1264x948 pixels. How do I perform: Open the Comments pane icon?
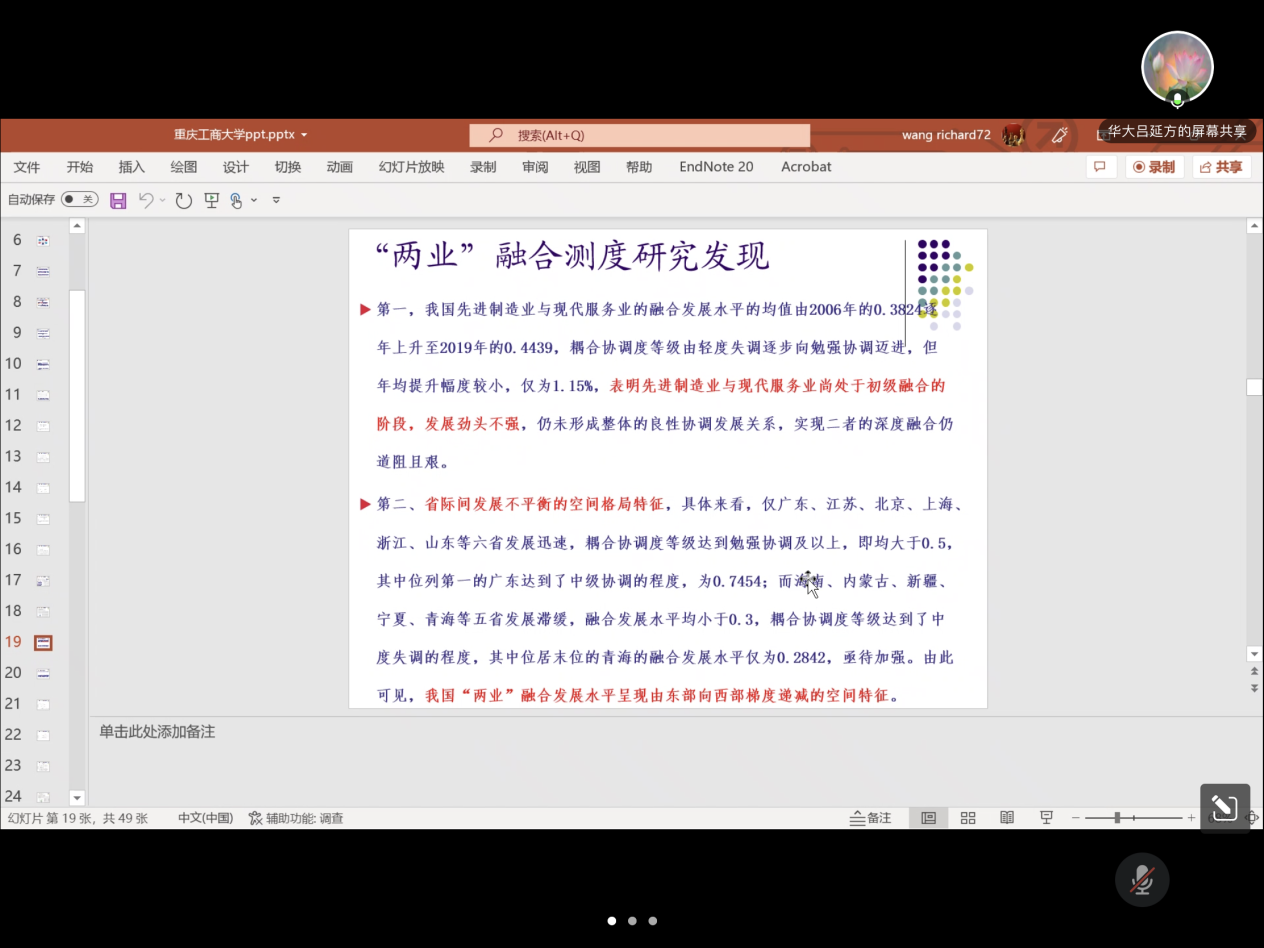click(1100, 167)
